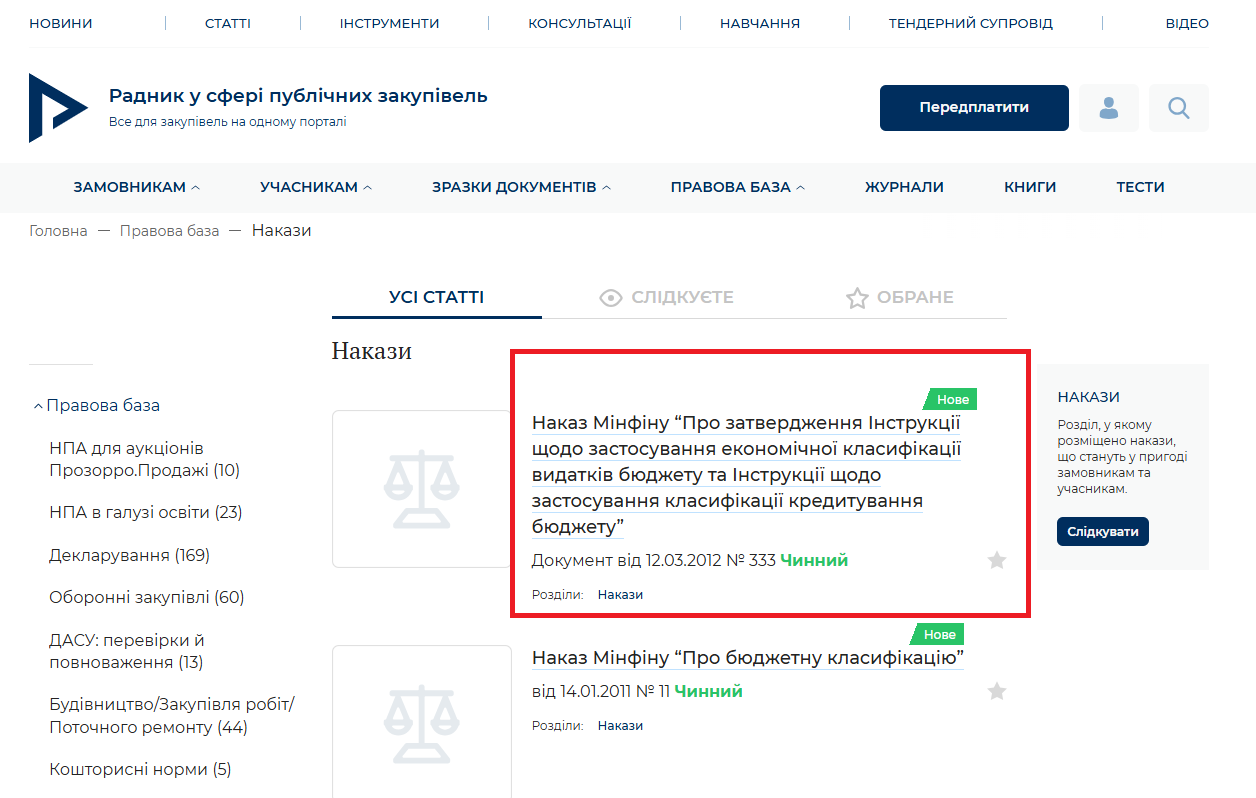Click the Слідкувати button
This screenshot has height=798, width=1256.
[x=1102, y=531]
